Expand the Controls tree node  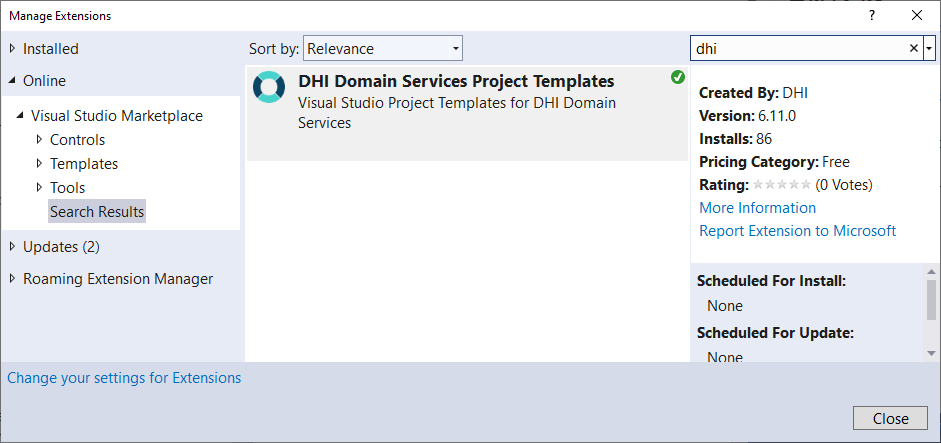pos(40,139)
